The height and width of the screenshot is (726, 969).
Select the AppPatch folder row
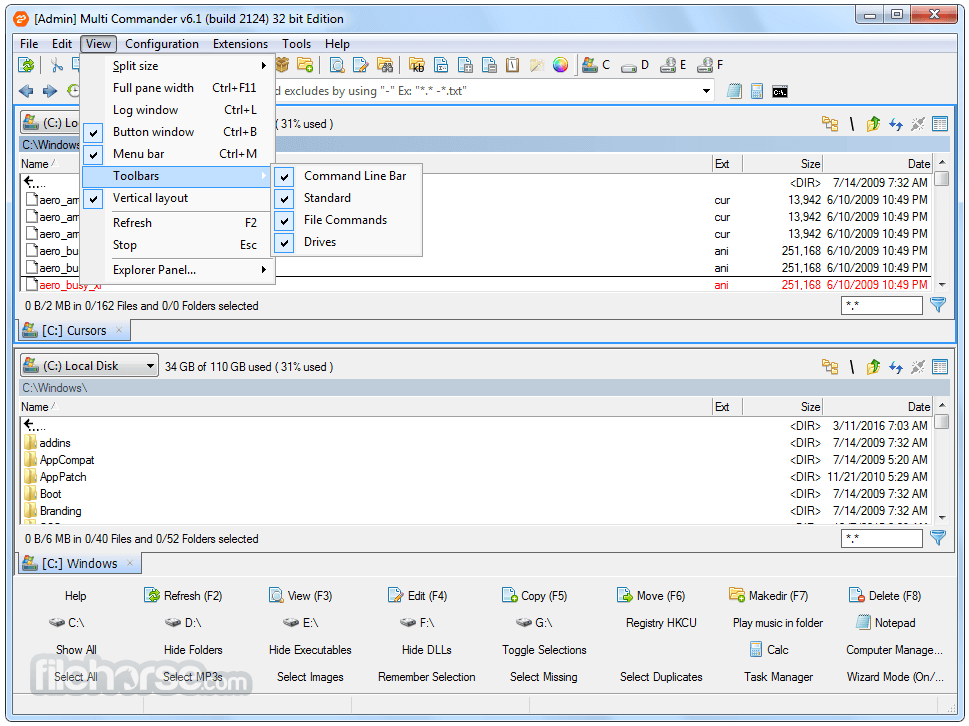476,477
